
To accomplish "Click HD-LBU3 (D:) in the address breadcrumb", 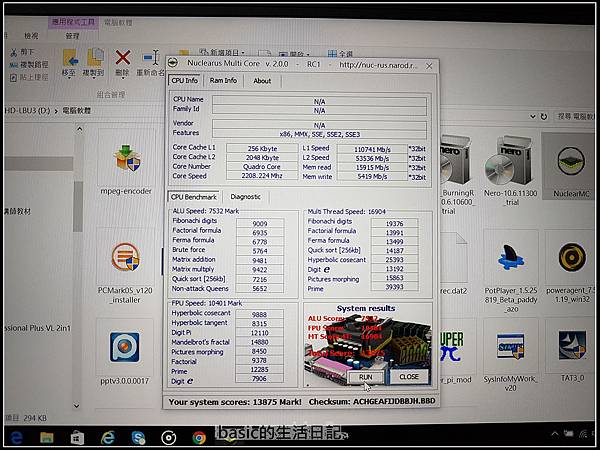I will pyautogui.click(x=27, y=111).
